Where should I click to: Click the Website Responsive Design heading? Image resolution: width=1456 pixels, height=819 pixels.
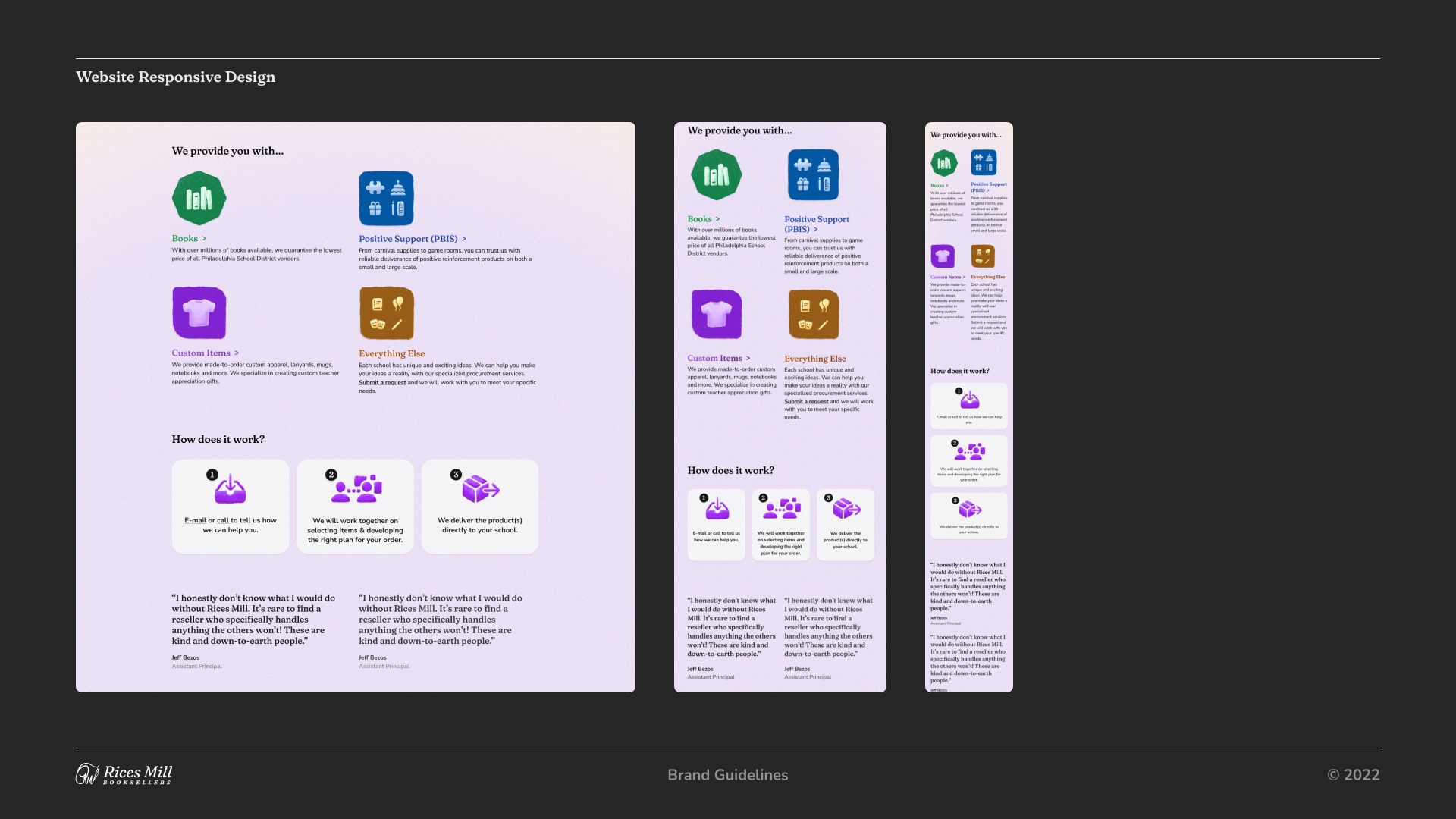point(175,77)
